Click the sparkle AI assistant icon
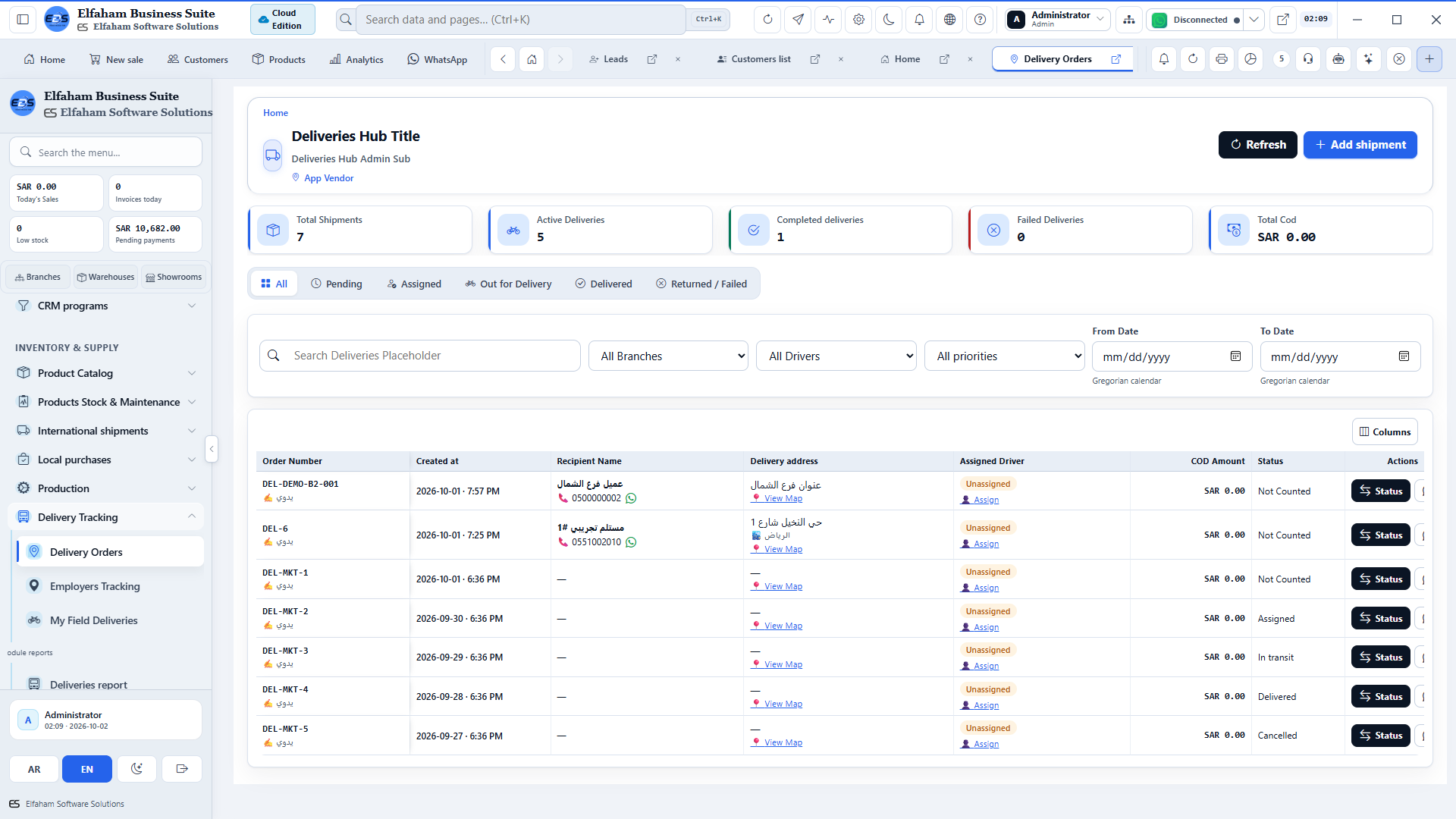Screen dimensions: 1456x819 pos(1368,59)
